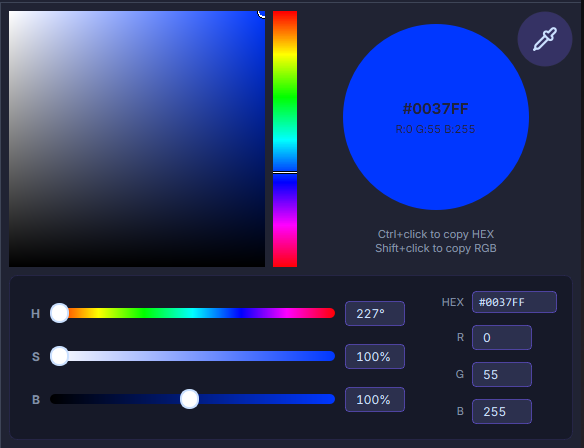This screenshot has height=448, width=584.
Task: Click the R:0 G:55 B:255 text in preview
Action: tap(435, 129)
